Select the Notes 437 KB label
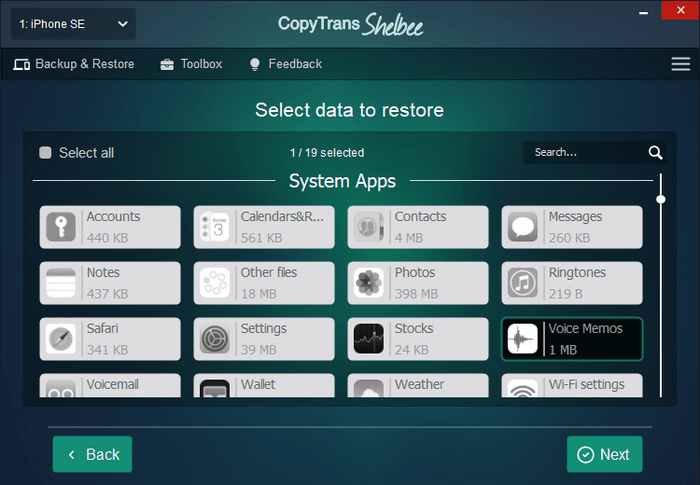This screenshot has height=485, width=700. click(x=107, y=283)
